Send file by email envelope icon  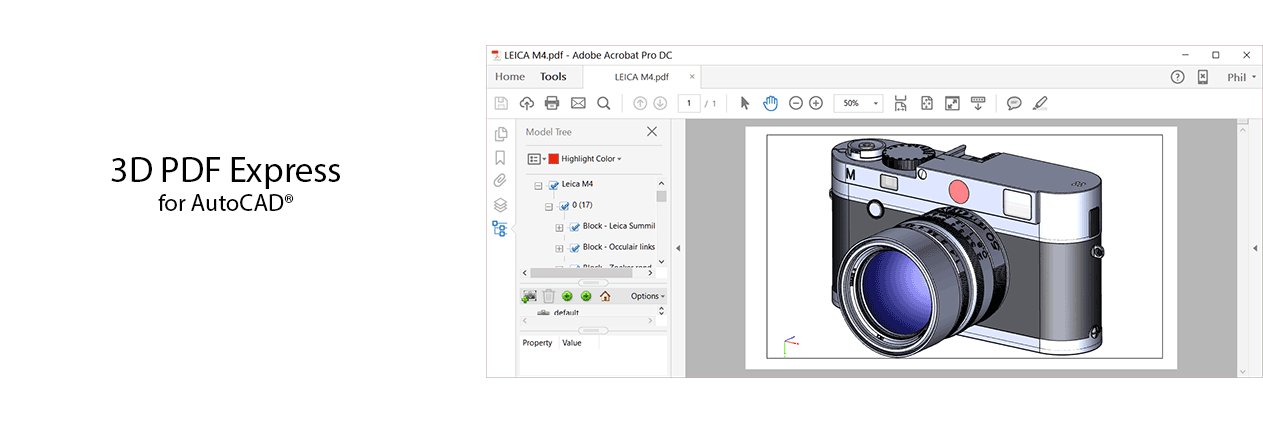(578, 103)
